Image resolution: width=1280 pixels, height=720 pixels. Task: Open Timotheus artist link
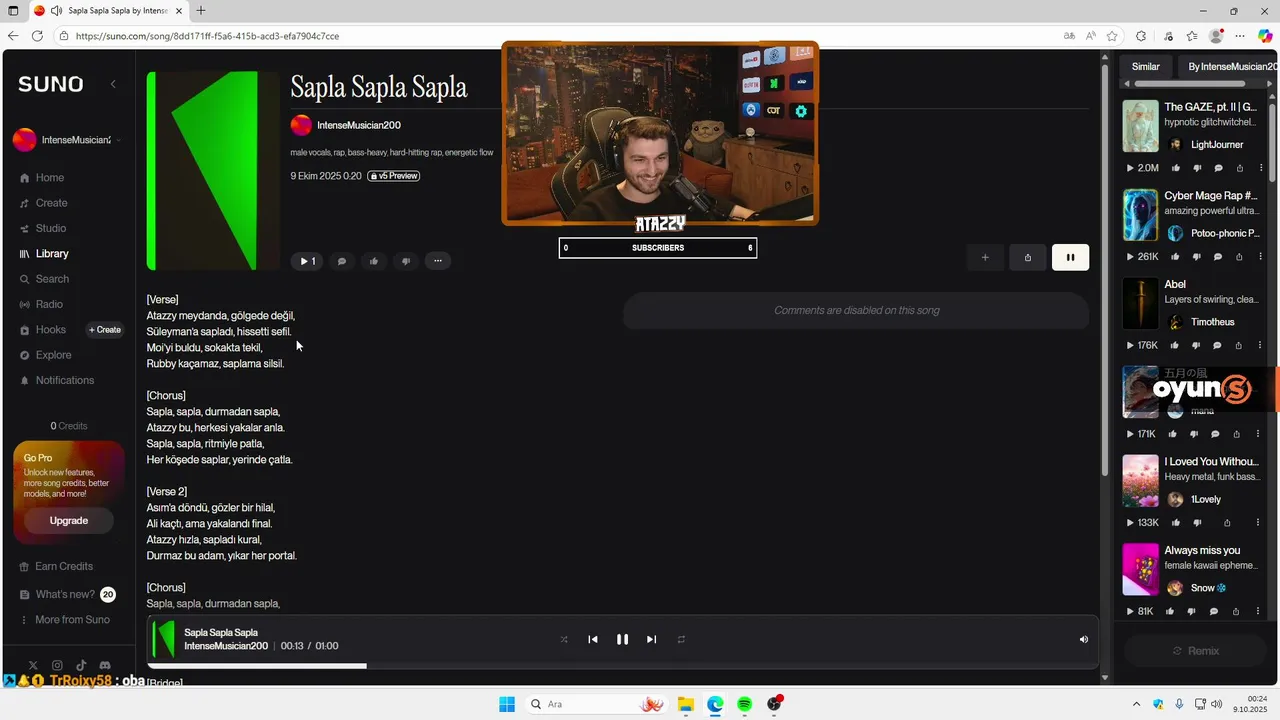(1212, 322)
